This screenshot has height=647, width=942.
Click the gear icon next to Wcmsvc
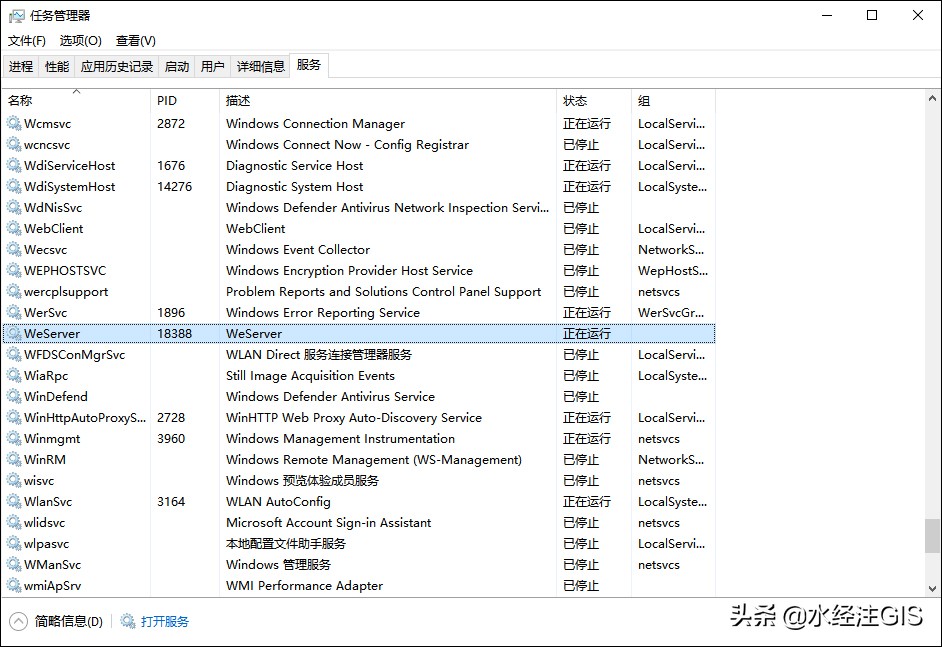point(14,124)
